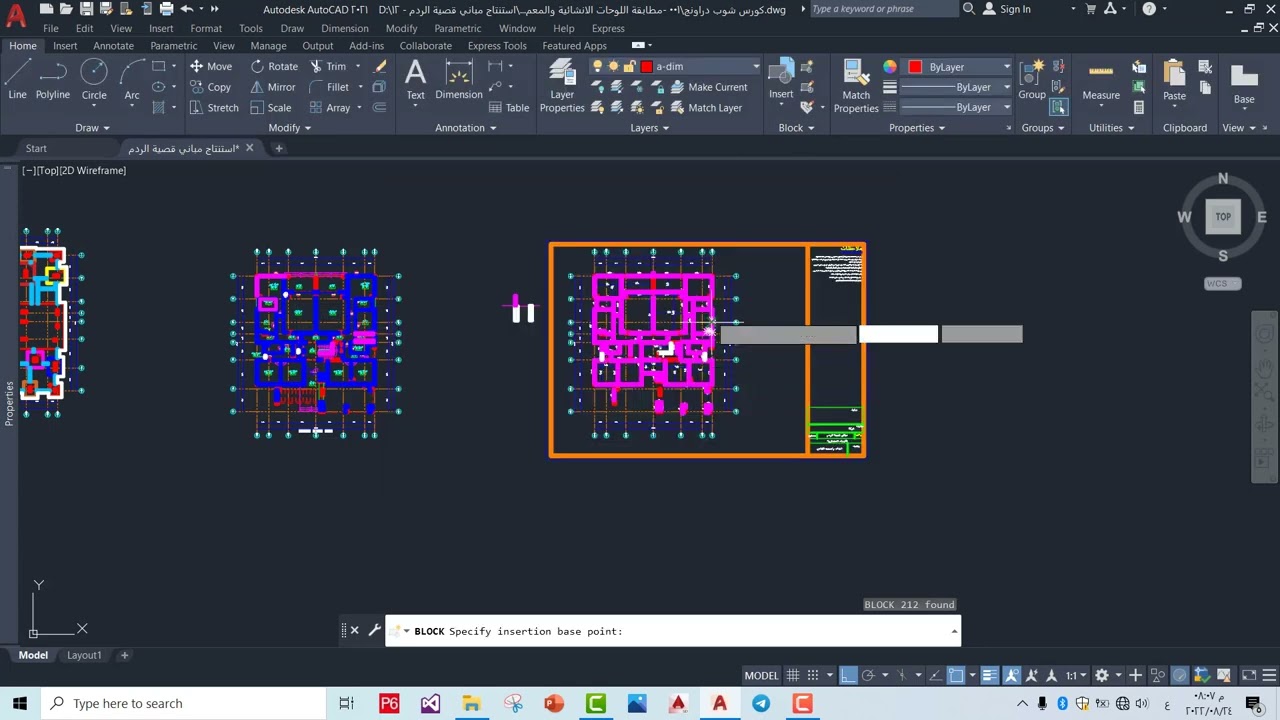This screenshot has height=720, width=1280.
Task: Add a new layout with plus button
Action: pyautogui.click(x=124, y=655)
